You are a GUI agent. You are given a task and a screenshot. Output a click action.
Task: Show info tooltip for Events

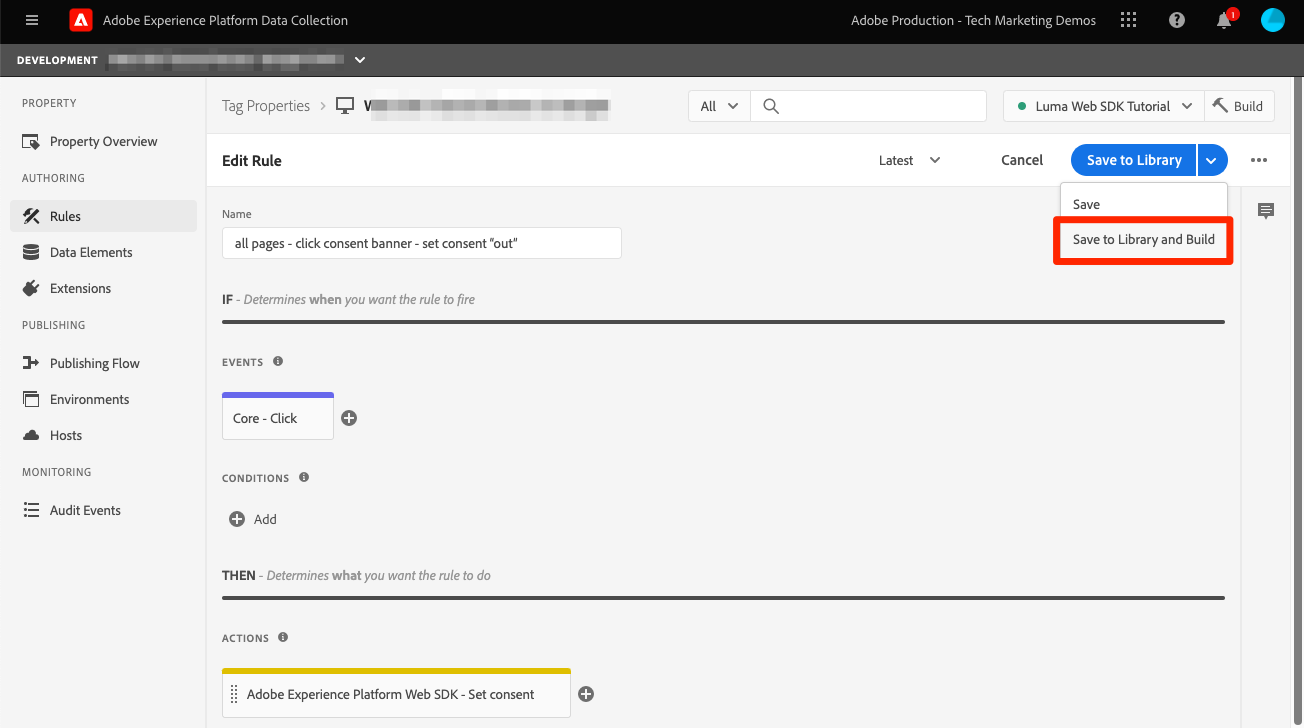(x=278, y=361)
